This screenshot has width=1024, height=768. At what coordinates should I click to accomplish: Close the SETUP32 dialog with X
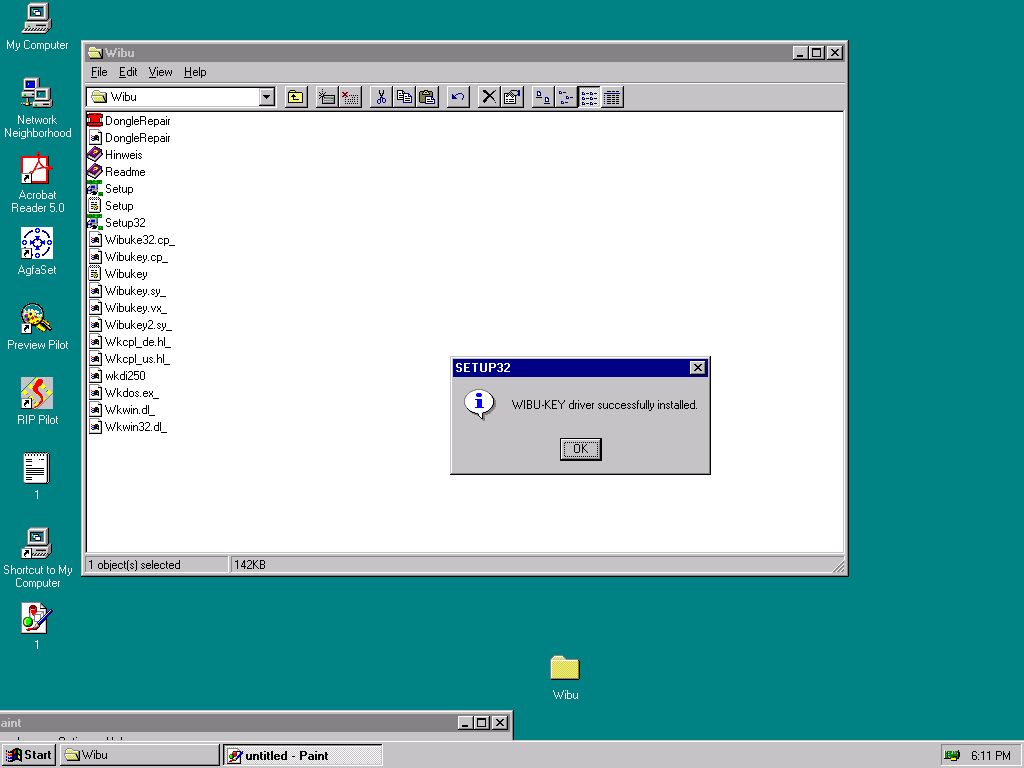697,368
